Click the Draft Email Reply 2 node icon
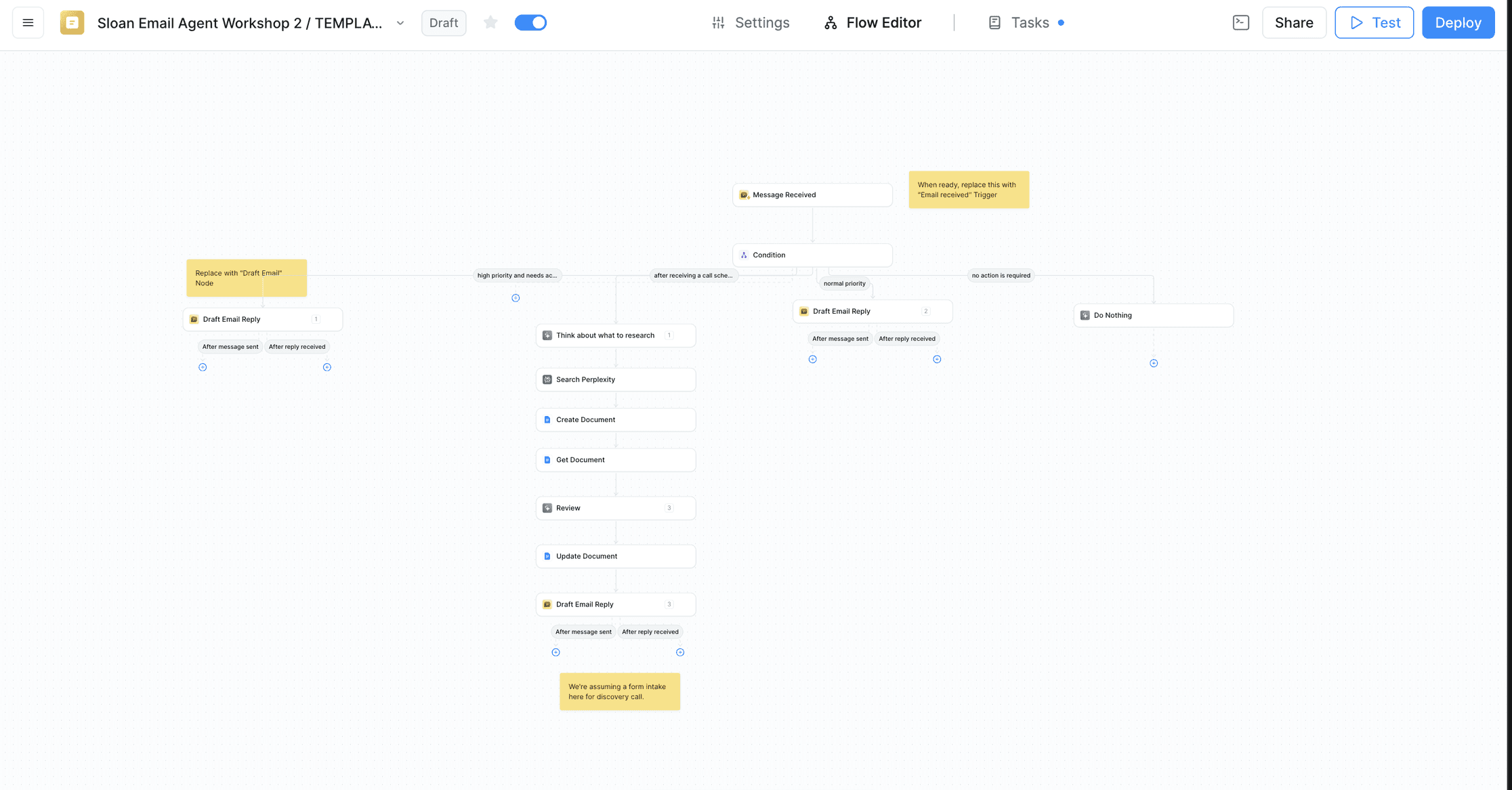This screenshot has width=1512, height=790. point(804,312)
